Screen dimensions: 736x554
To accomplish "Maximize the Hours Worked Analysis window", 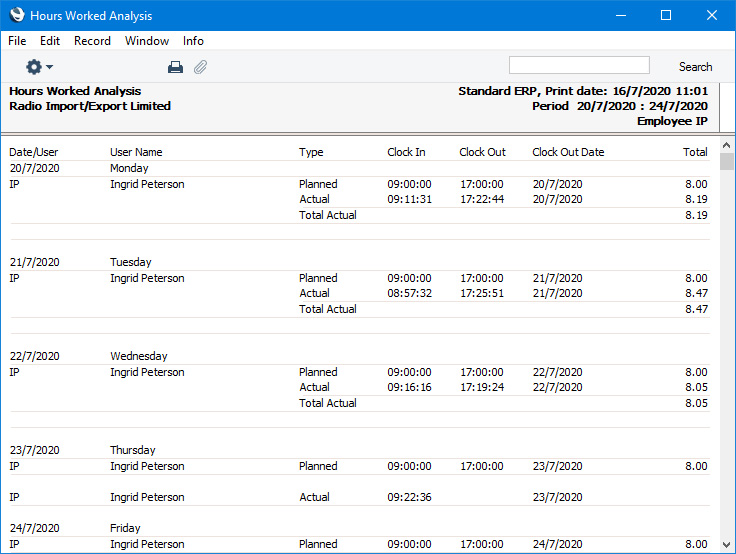I will click(x=666, y=15).
